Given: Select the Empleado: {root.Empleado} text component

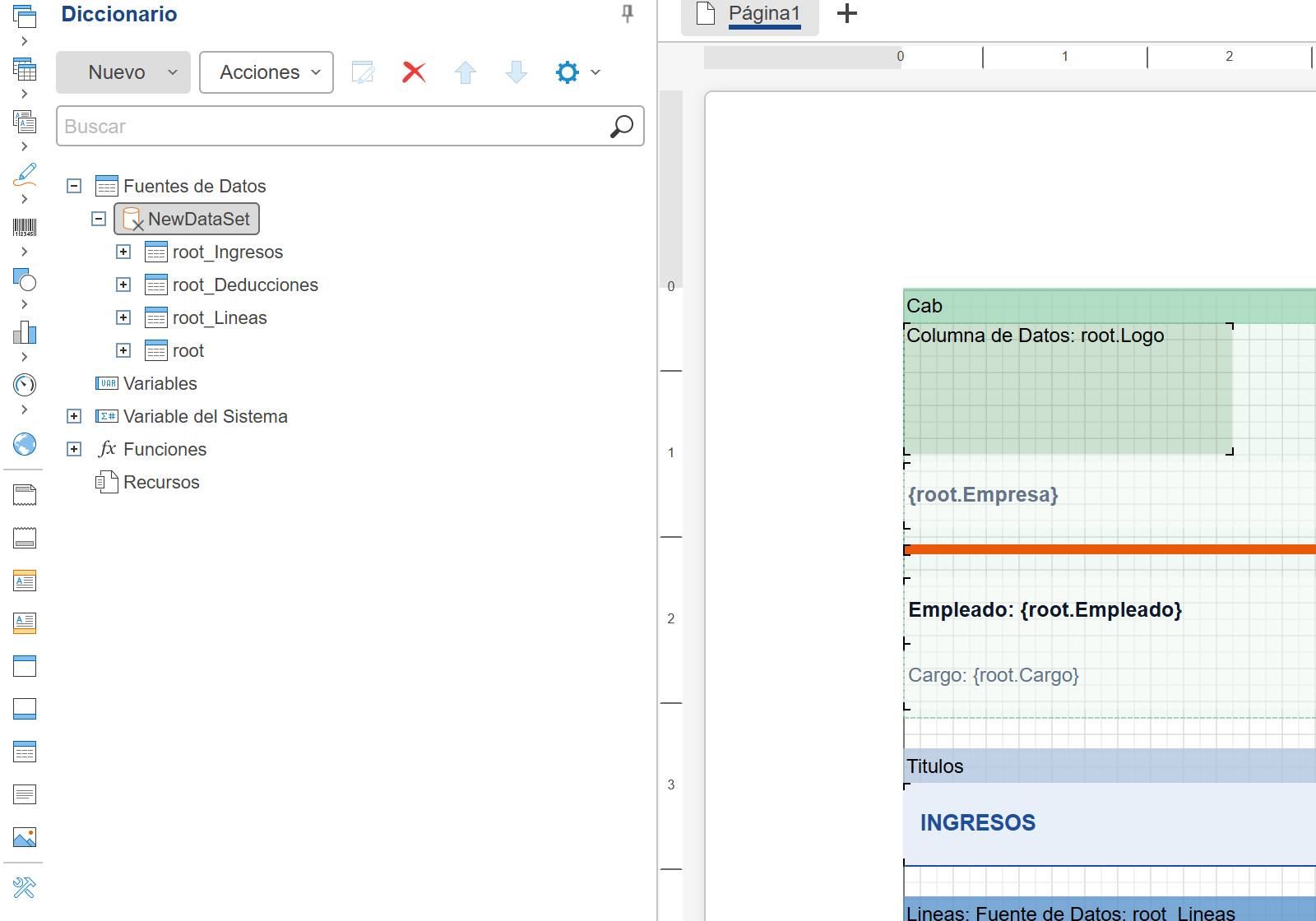Looking at the screenshot, I should pos(1045,609).
